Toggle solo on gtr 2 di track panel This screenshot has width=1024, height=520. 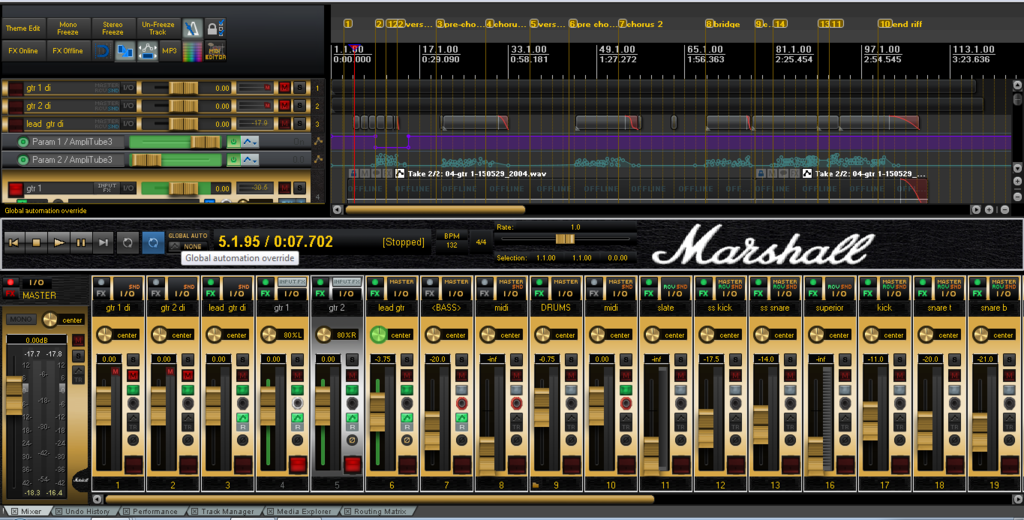pos(300,105)
